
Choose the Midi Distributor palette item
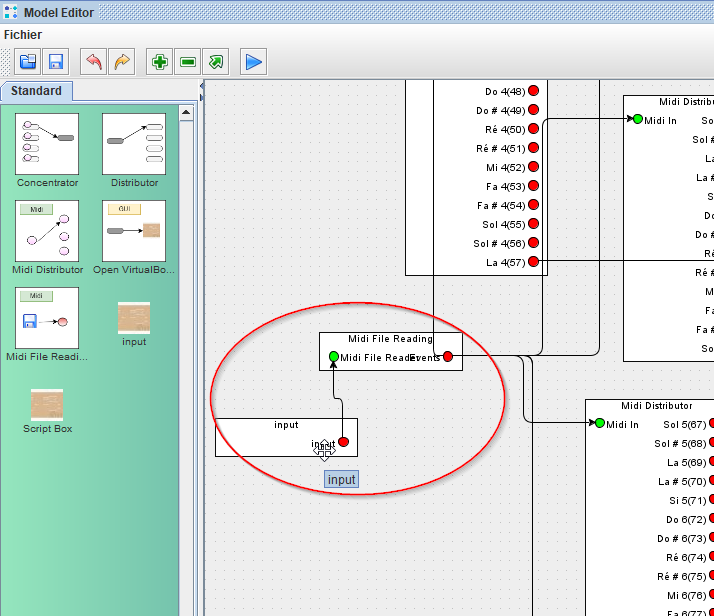pos(47,231)
